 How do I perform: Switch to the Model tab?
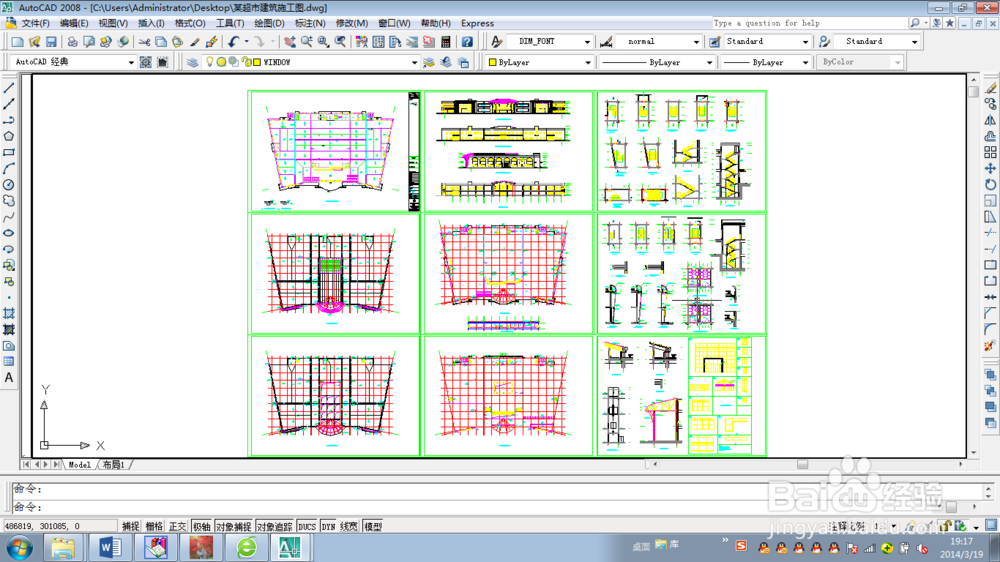tap(80, 464)
